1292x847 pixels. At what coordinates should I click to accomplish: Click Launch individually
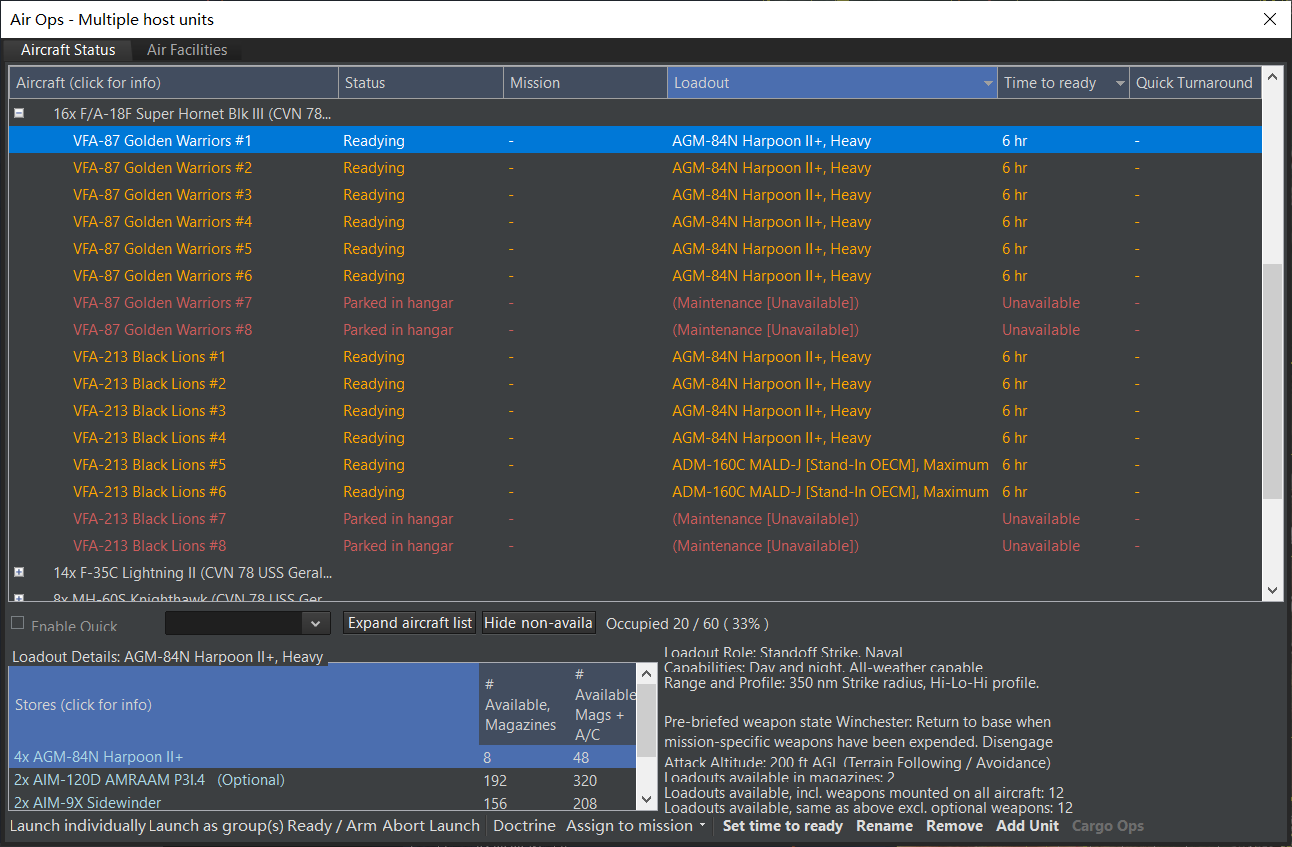[78, 826]
